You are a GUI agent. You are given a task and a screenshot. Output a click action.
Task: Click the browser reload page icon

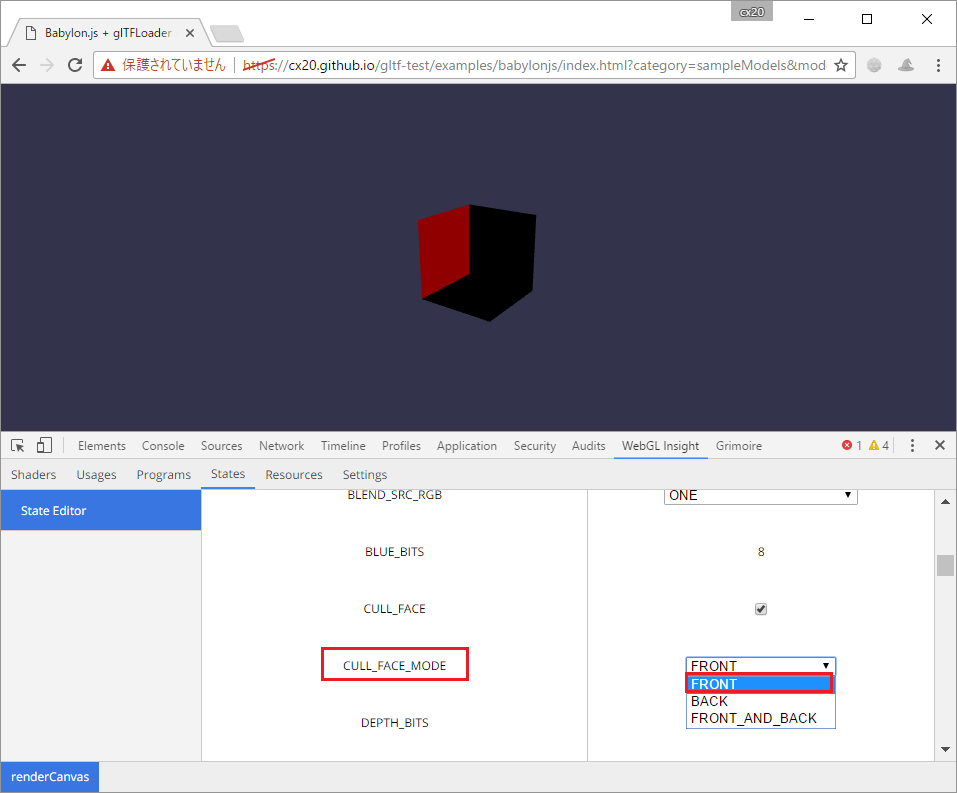click(75, 65)
